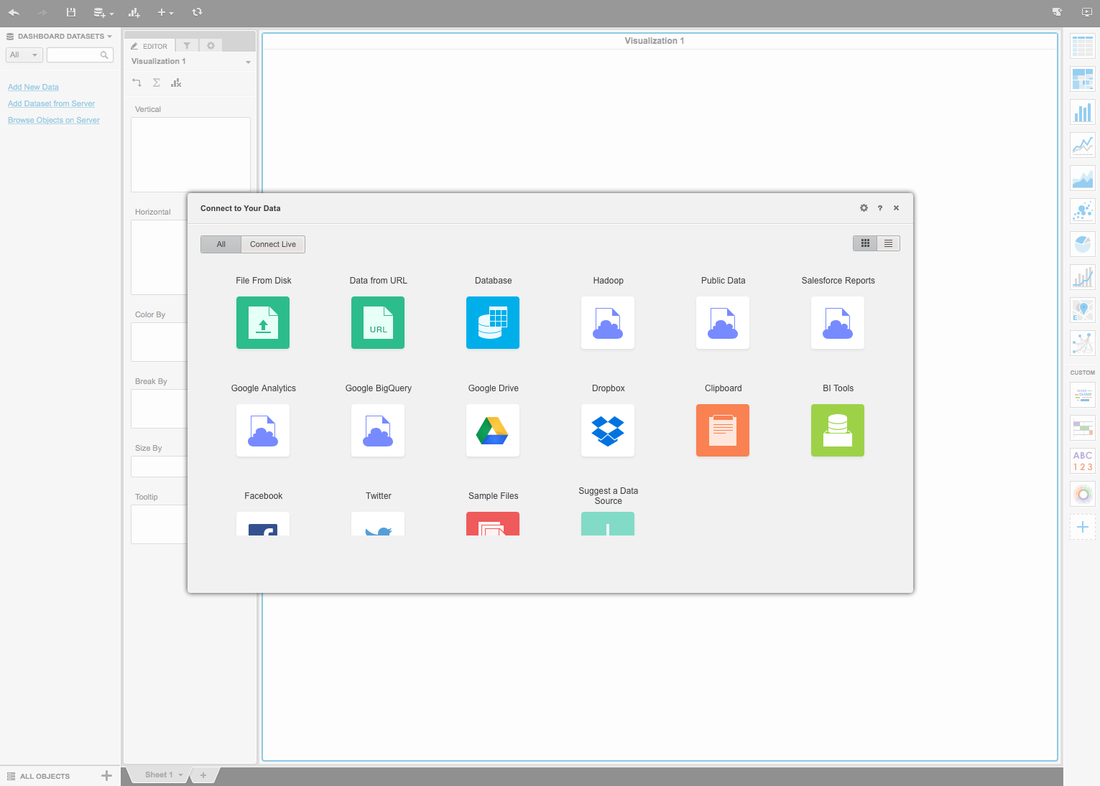Click the Add New Data link
This screenshot has height=786, width=1100.
coord(33,87)
